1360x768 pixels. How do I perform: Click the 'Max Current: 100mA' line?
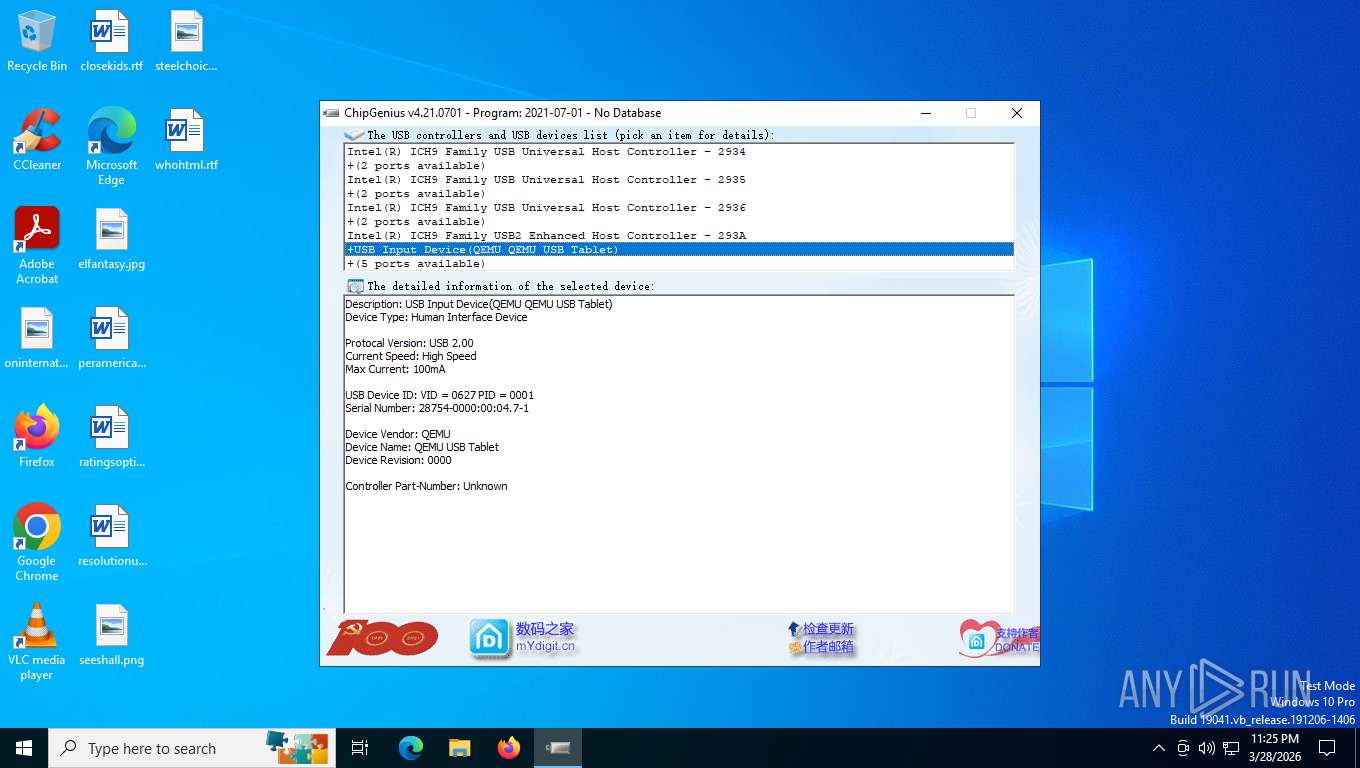395,369
